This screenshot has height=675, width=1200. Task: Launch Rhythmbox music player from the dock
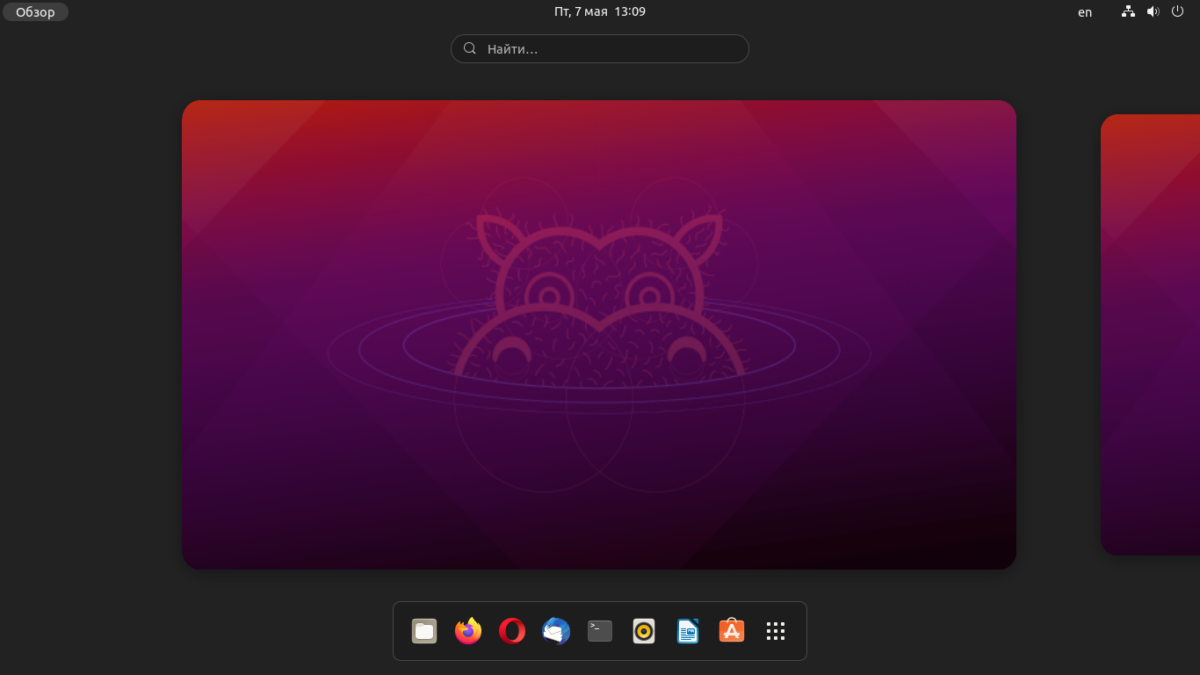click(644, 631)
